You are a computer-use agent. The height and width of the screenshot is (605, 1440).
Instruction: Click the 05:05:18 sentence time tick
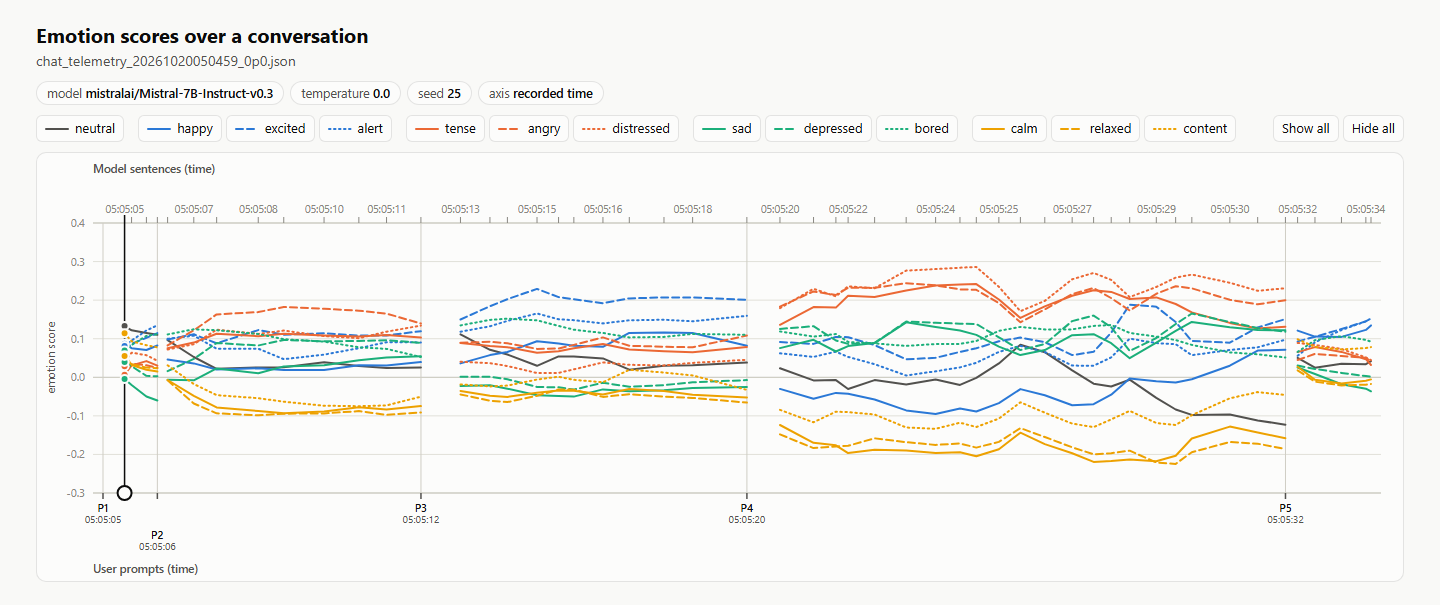693,209
